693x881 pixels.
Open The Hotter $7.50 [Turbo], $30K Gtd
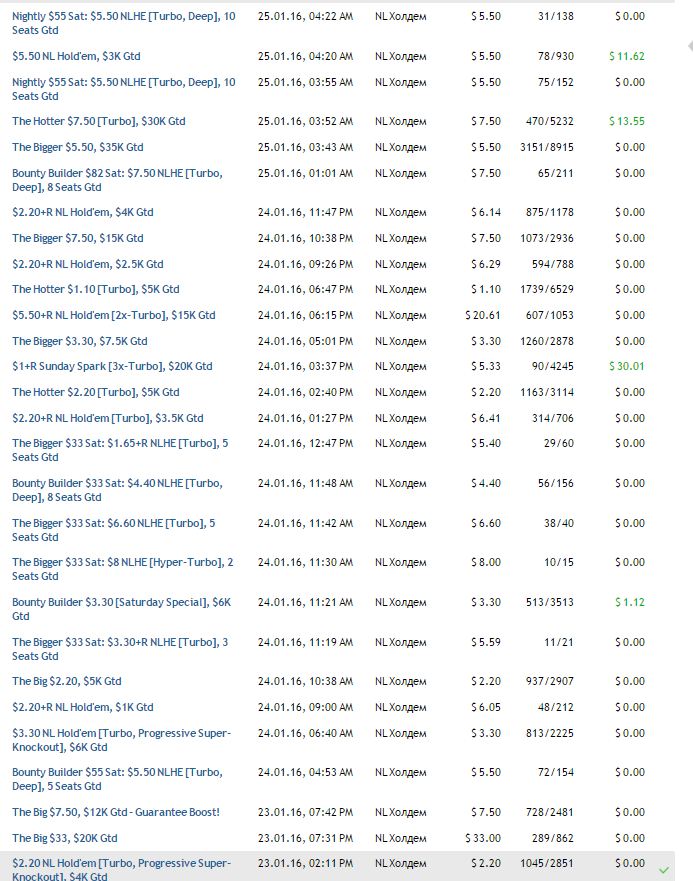tap(99, 121)
